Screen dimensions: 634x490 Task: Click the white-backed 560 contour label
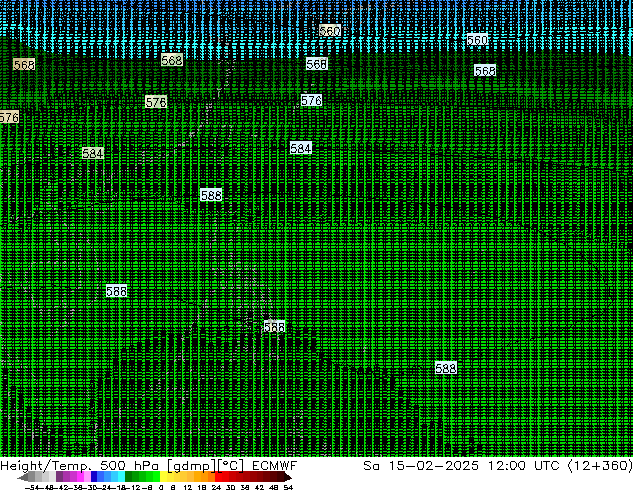(477, 40)
